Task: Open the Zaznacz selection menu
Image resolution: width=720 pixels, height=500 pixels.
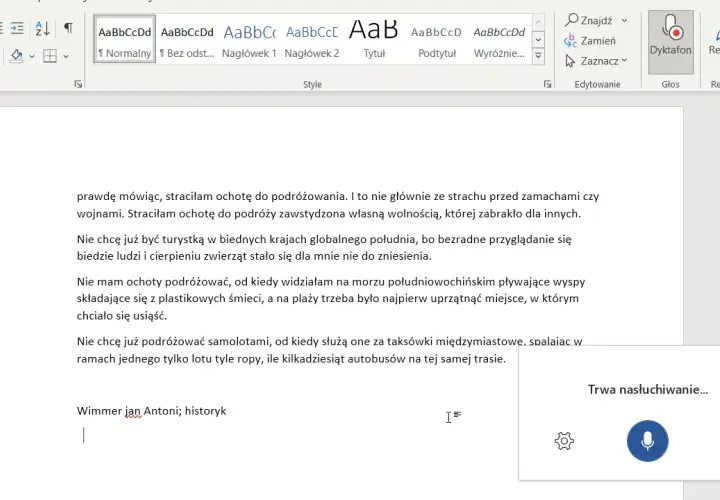Action: pos(596,61)
